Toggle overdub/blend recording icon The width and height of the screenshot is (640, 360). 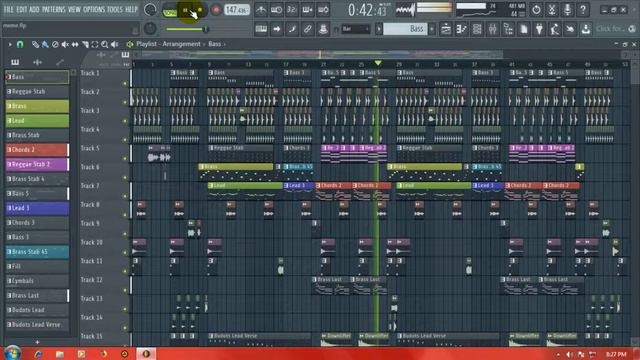tap(307, 10)
